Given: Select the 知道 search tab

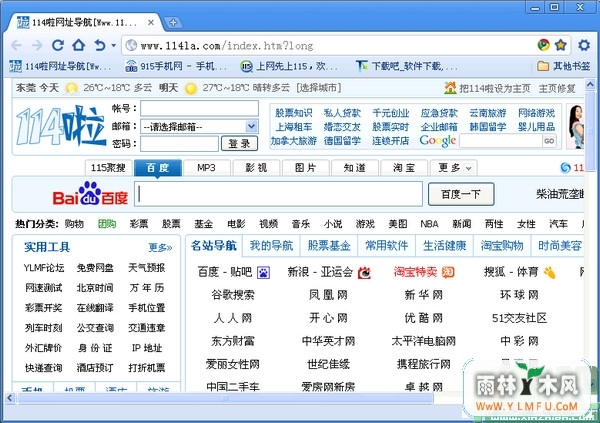Looking at the screenshot, I should 355,168.
